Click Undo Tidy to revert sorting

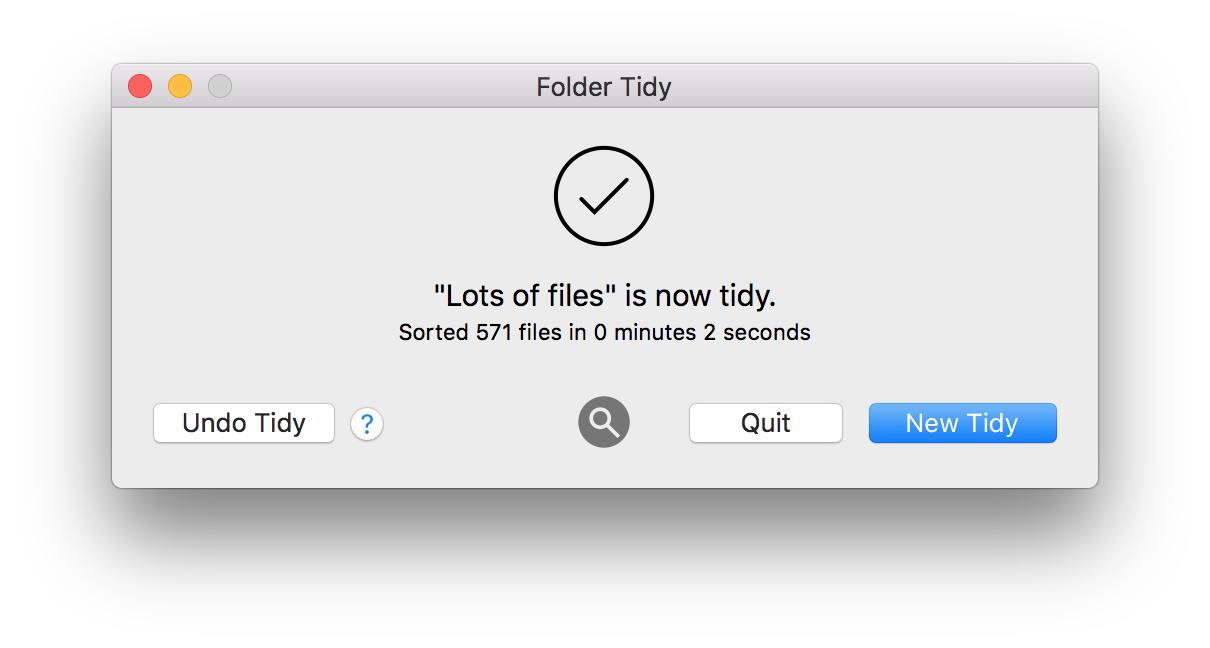tap(244, 423)
